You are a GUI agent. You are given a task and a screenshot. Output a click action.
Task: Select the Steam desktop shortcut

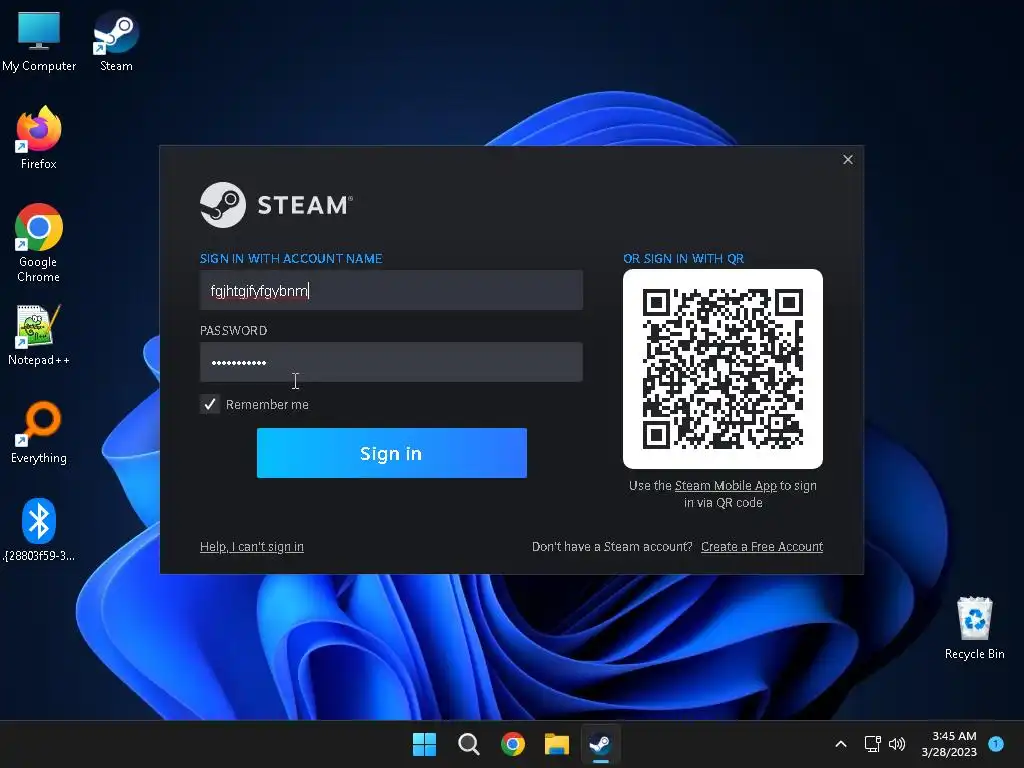[x=116, y=40]
